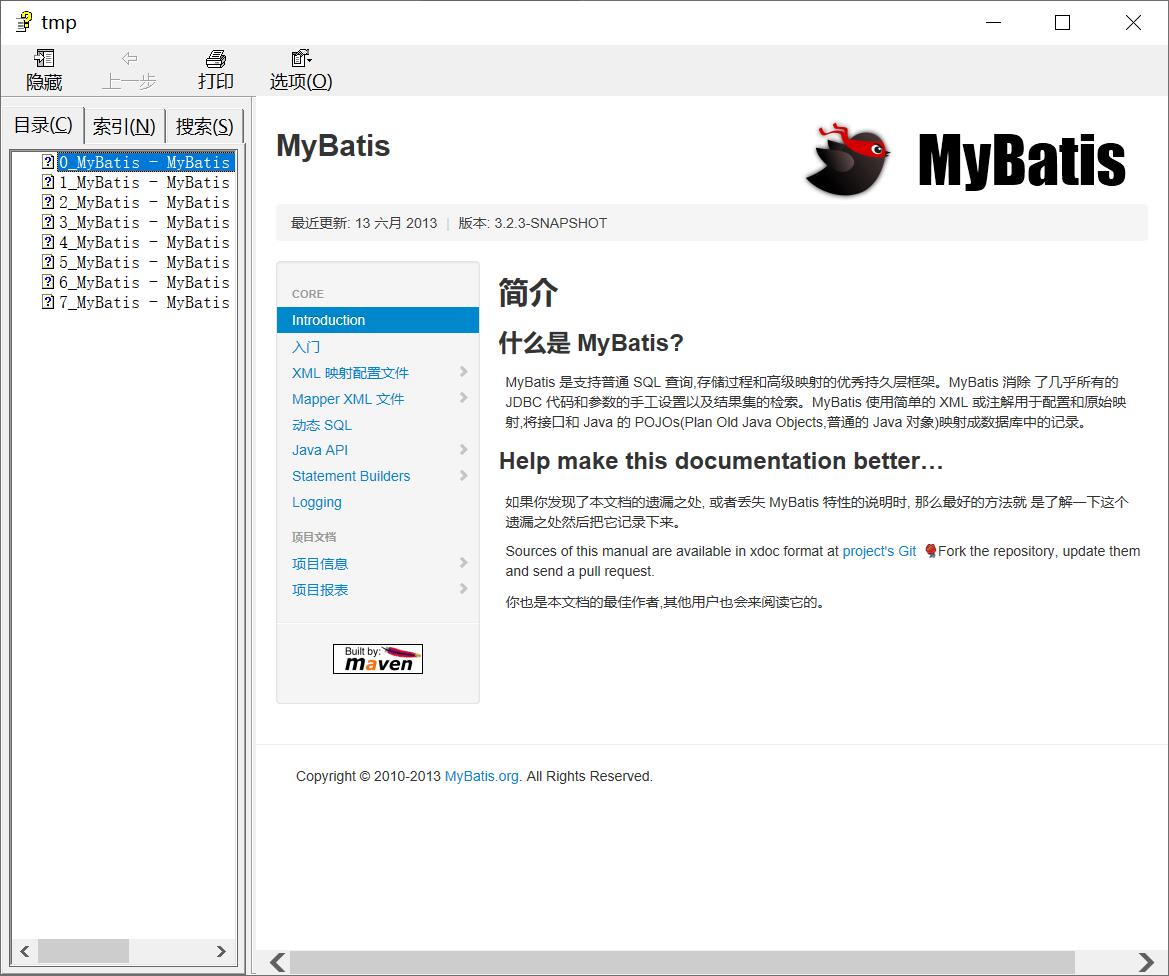Click the content pane scroll-left arrow
The height and width of the screenshot is (976, 1169).
(x=277, y=963)
